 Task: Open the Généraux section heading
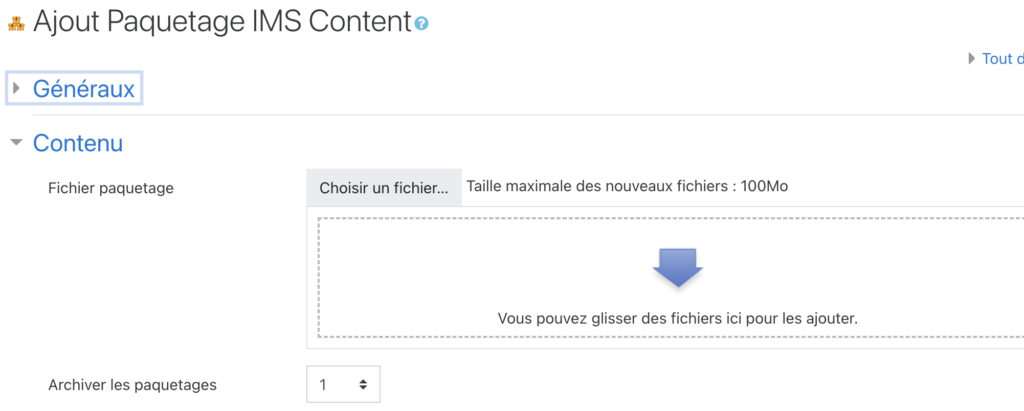point(84,88)
